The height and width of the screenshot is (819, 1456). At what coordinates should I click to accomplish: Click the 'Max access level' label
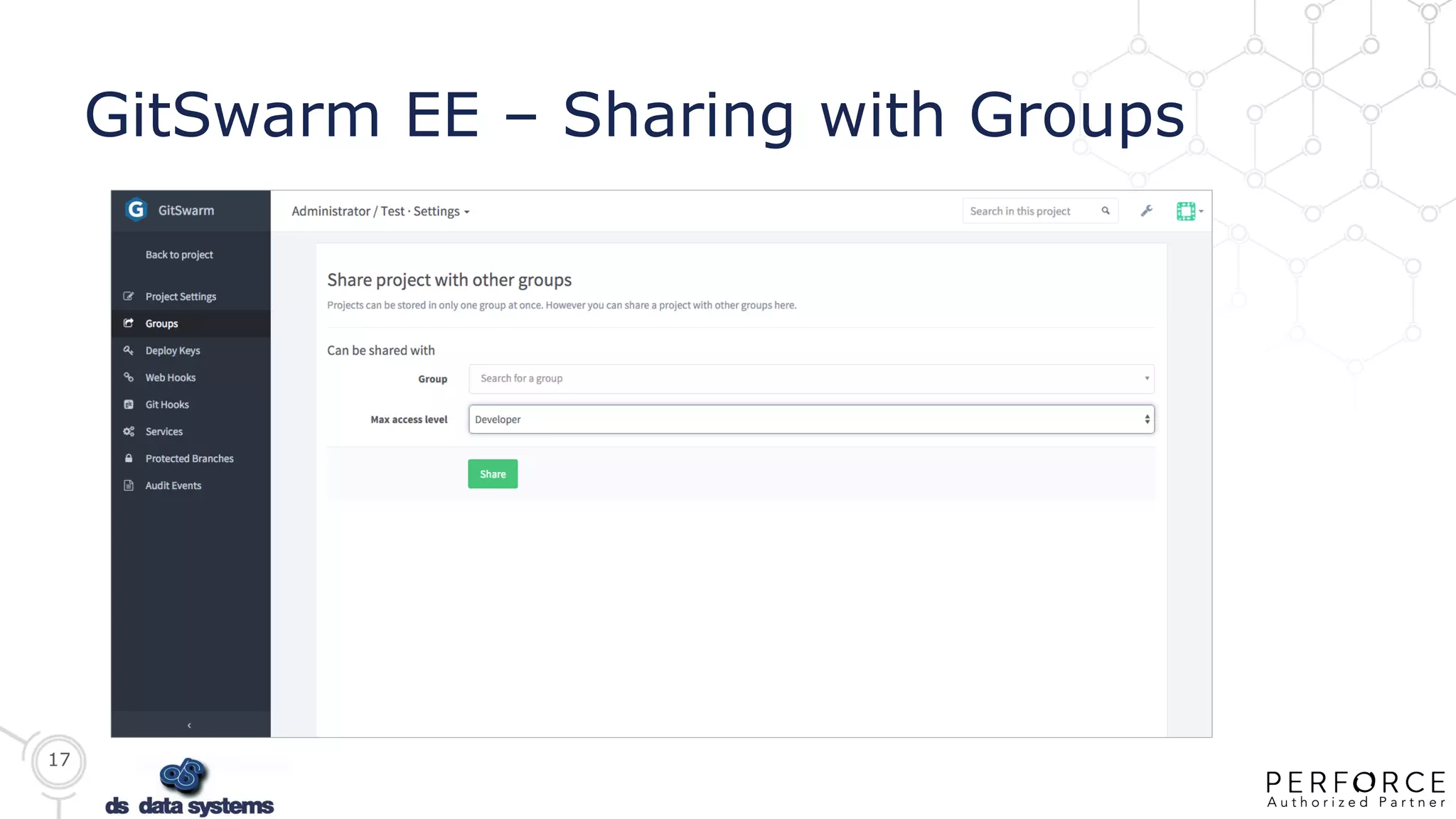[x=409, y=419]
